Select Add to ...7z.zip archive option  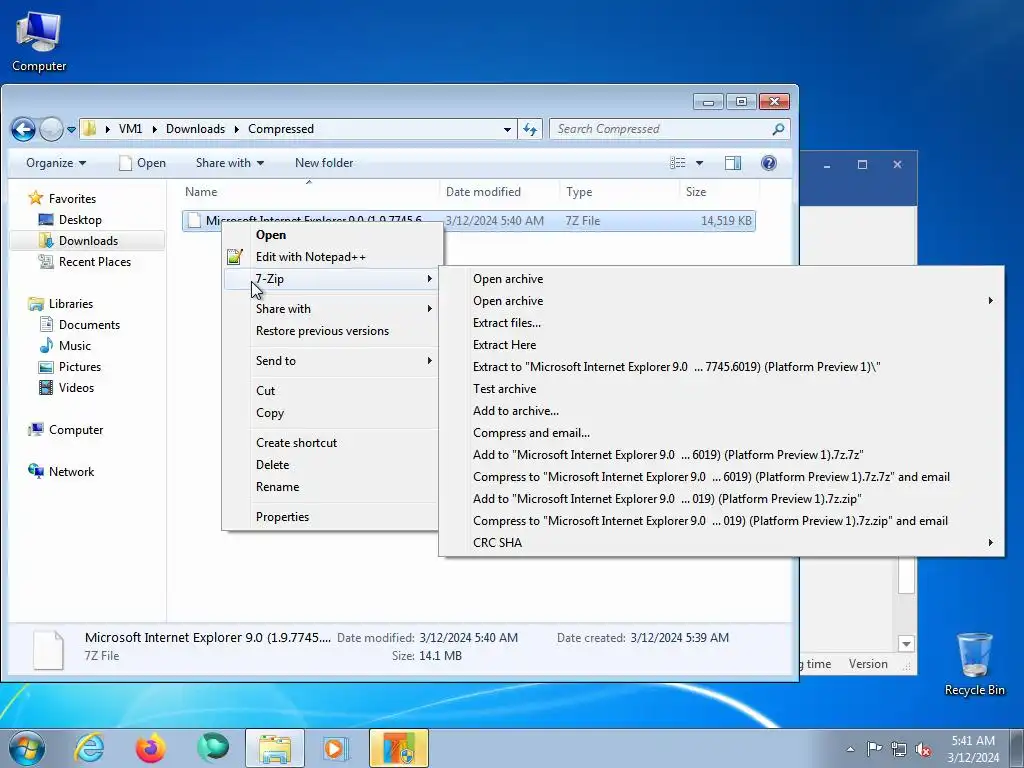pyautogui.click(x=721, y=499)
